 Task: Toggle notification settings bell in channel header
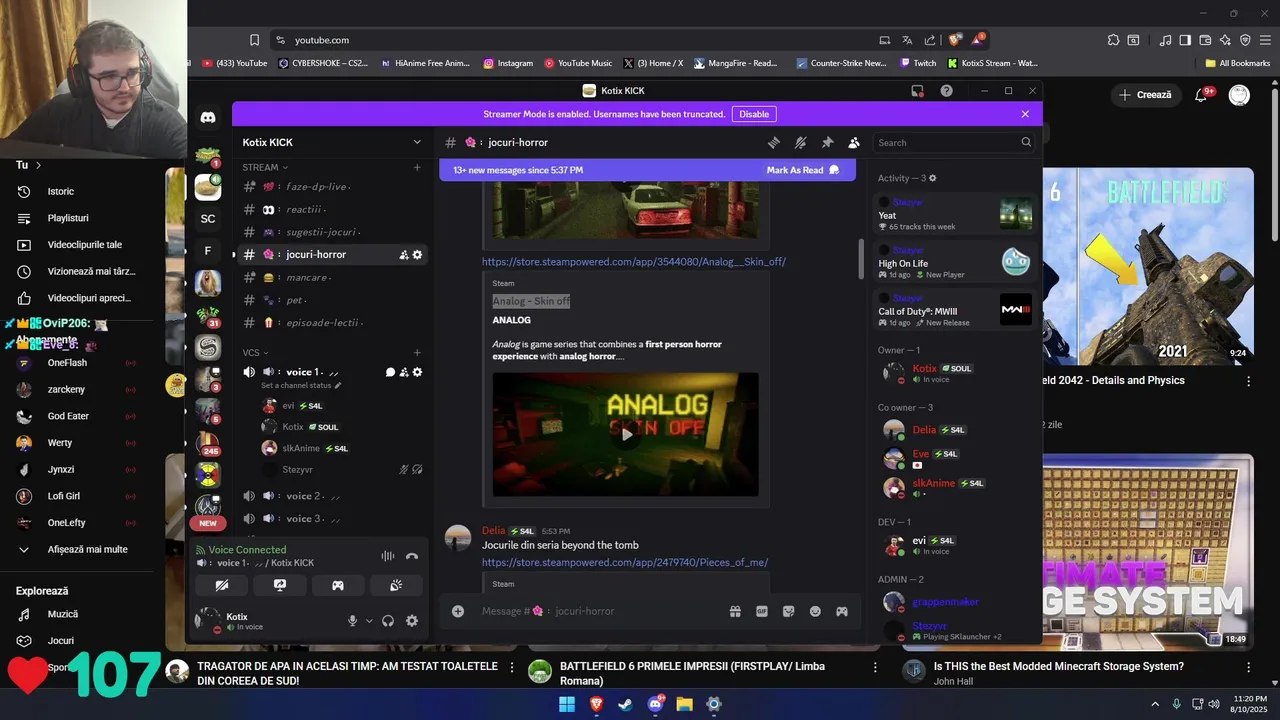[800, 143]
